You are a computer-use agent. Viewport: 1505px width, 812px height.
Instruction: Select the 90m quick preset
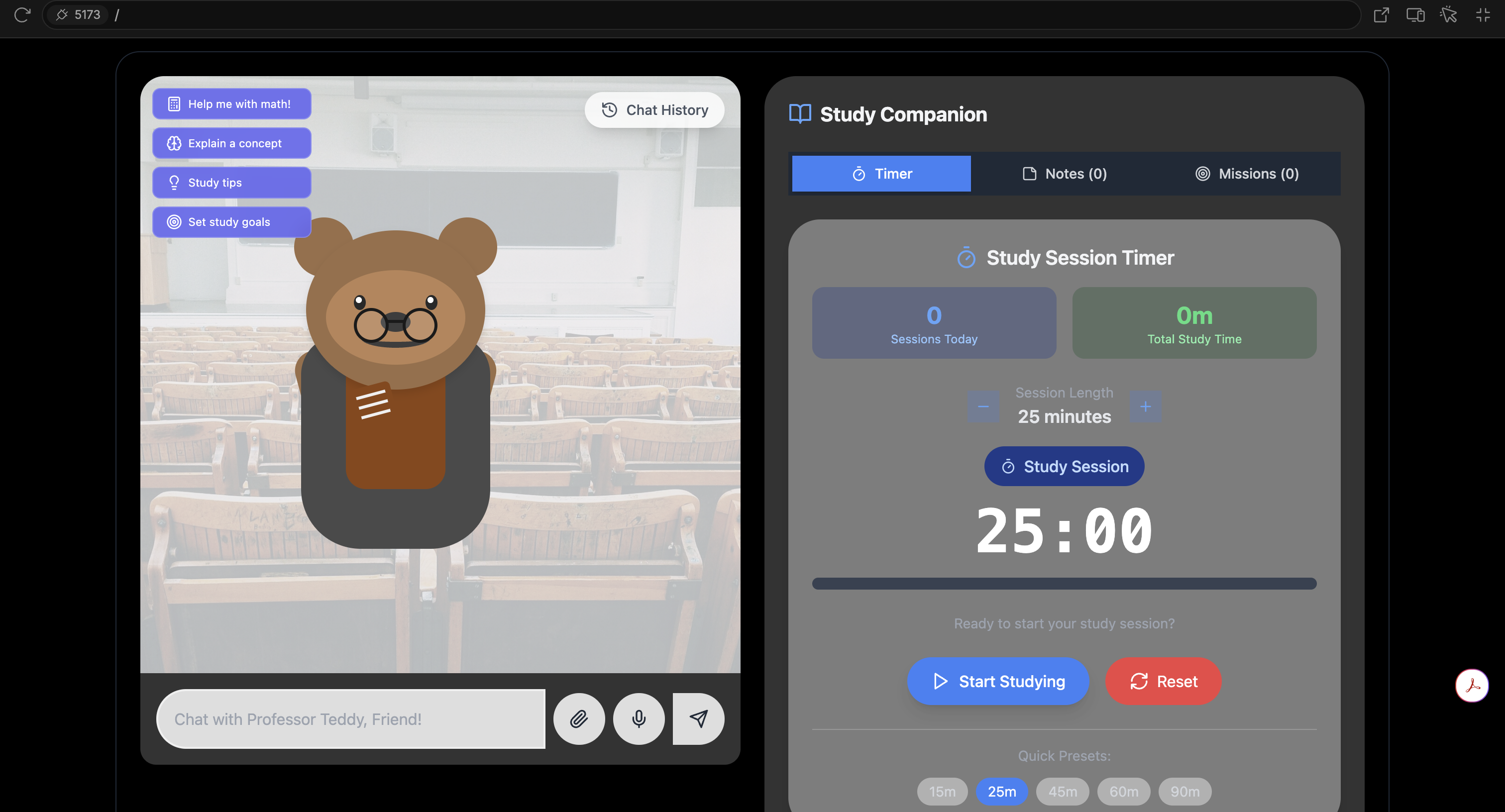coord(1184,792)
